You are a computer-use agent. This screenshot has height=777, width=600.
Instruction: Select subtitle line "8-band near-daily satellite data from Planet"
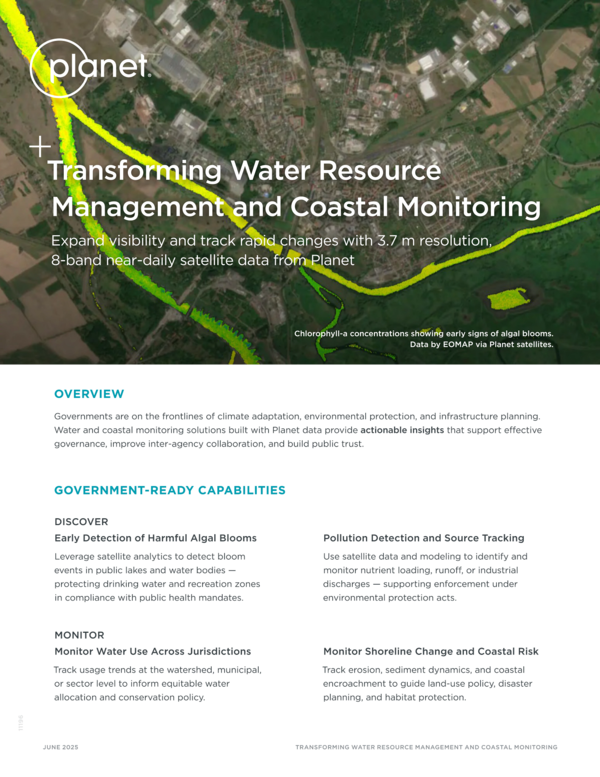(203, 261)
